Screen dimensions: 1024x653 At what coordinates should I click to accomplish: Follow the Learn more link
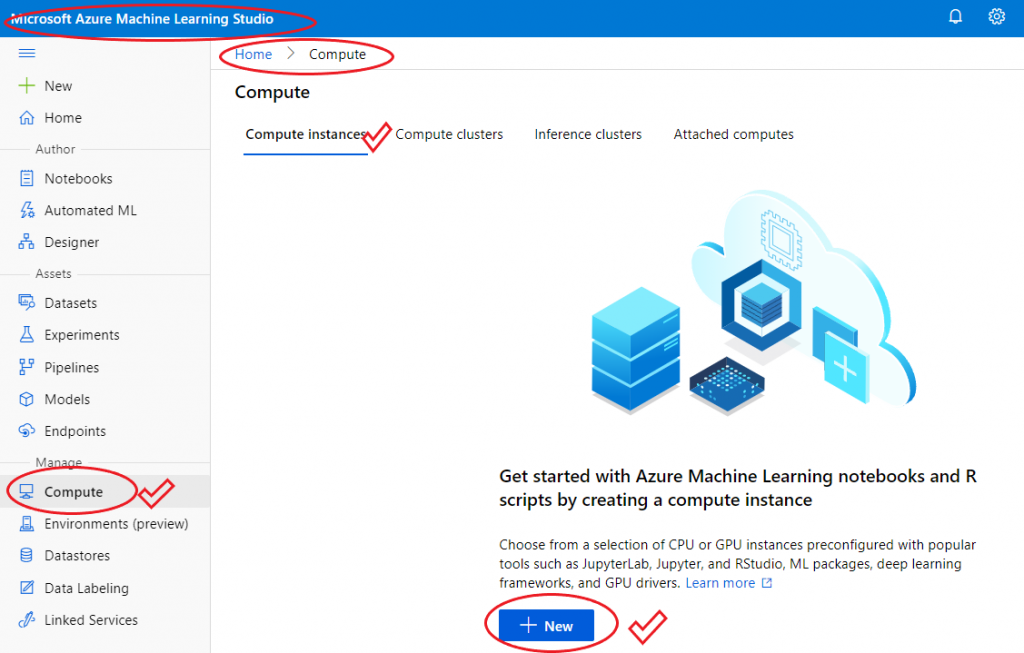coord(720,583)
